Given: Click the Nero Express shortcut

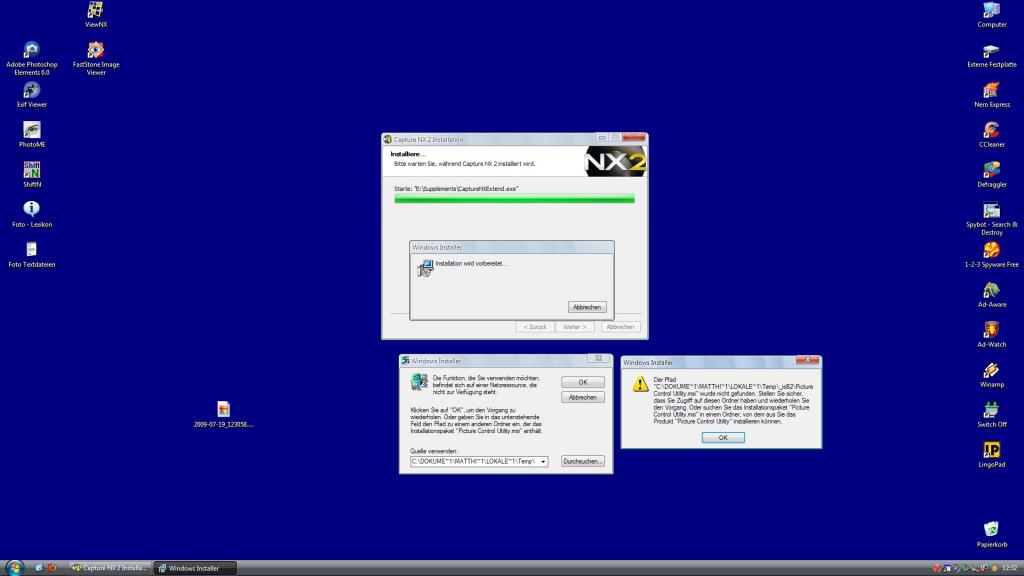Looking at the screenshot, I should tap(991, 93).
